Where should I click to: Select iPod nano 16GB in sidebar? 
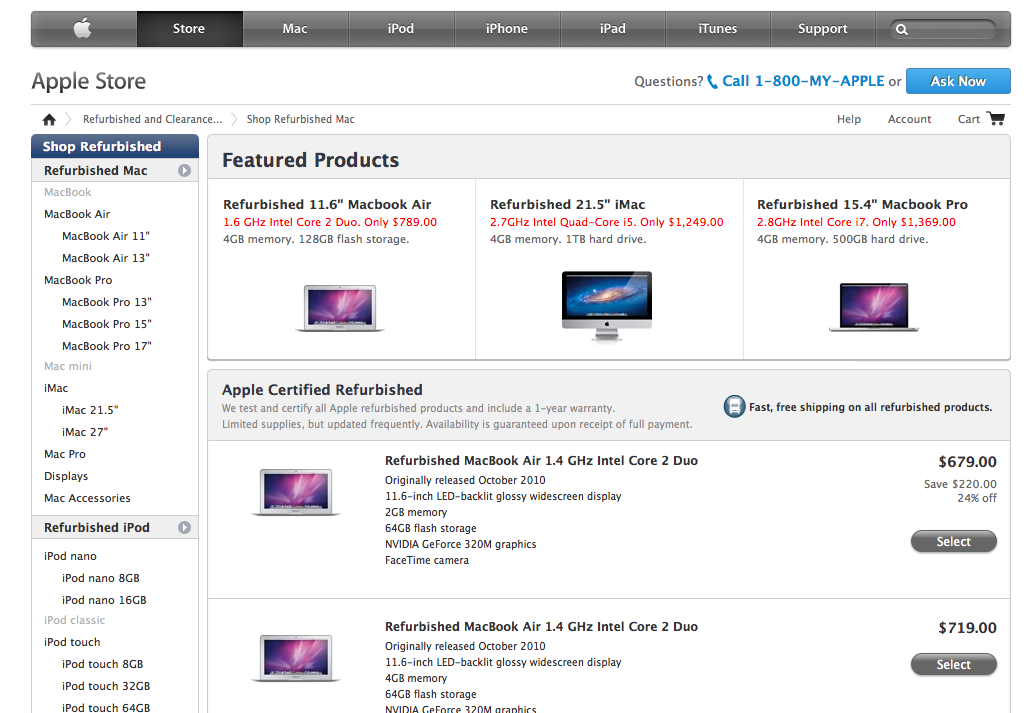[104, 600]
